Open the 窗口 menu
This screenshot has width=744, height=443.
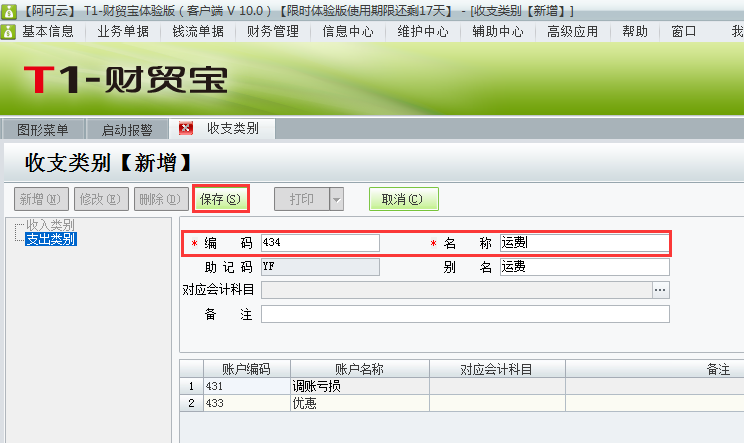click(x=684, y=32)
